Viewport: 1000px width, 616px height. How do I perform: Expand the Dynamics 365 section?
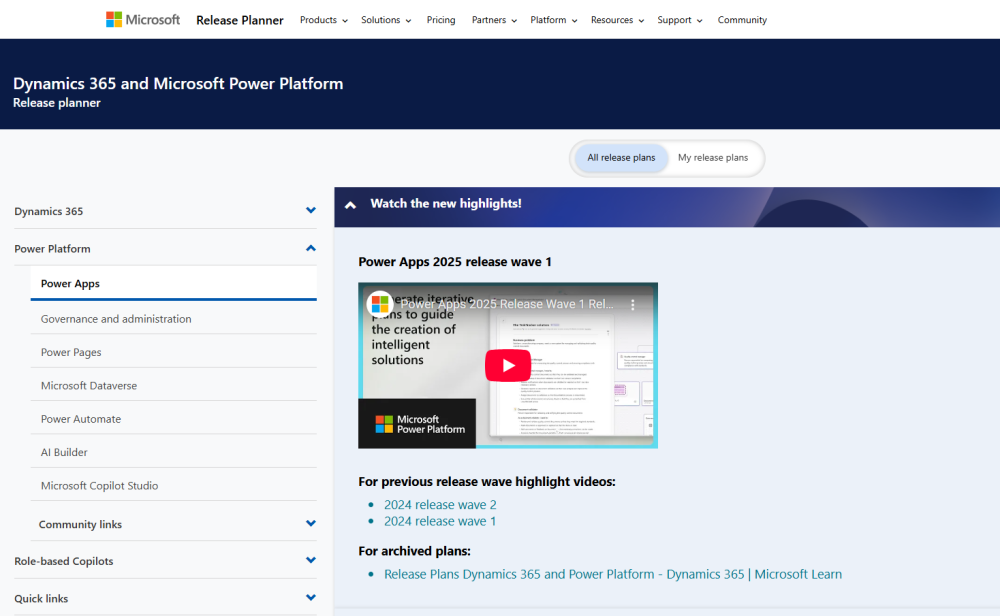pos(310,210)
